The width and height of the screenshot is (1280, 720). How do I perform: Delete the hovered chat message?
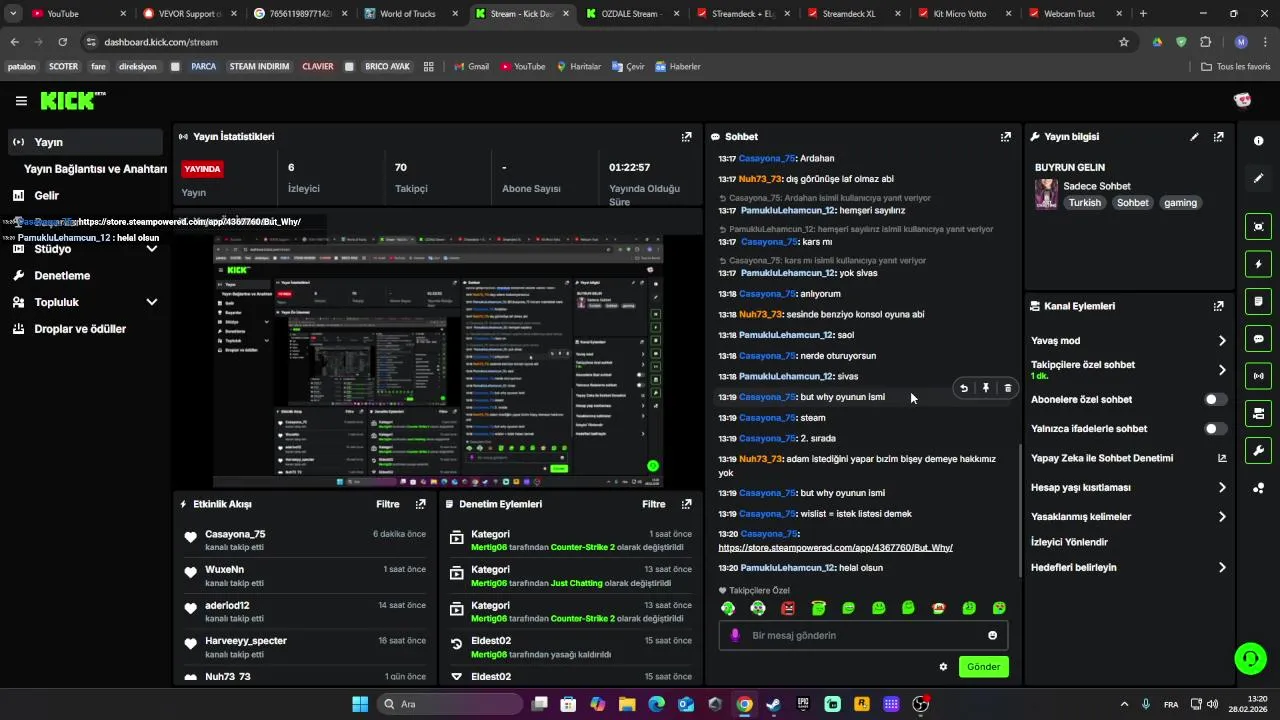click(1007, 388)
